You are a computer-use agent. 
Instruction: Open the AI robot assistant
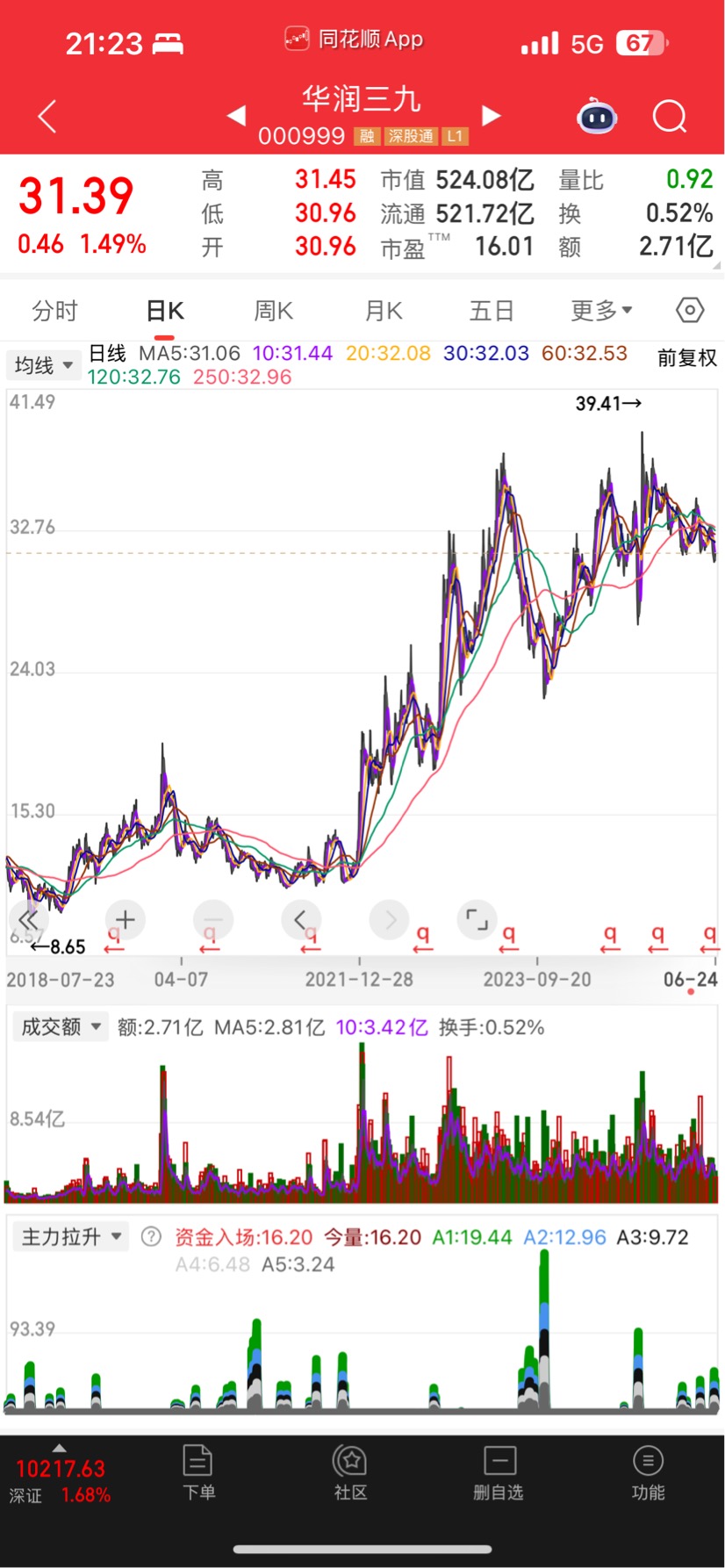(x=597, y=116)
